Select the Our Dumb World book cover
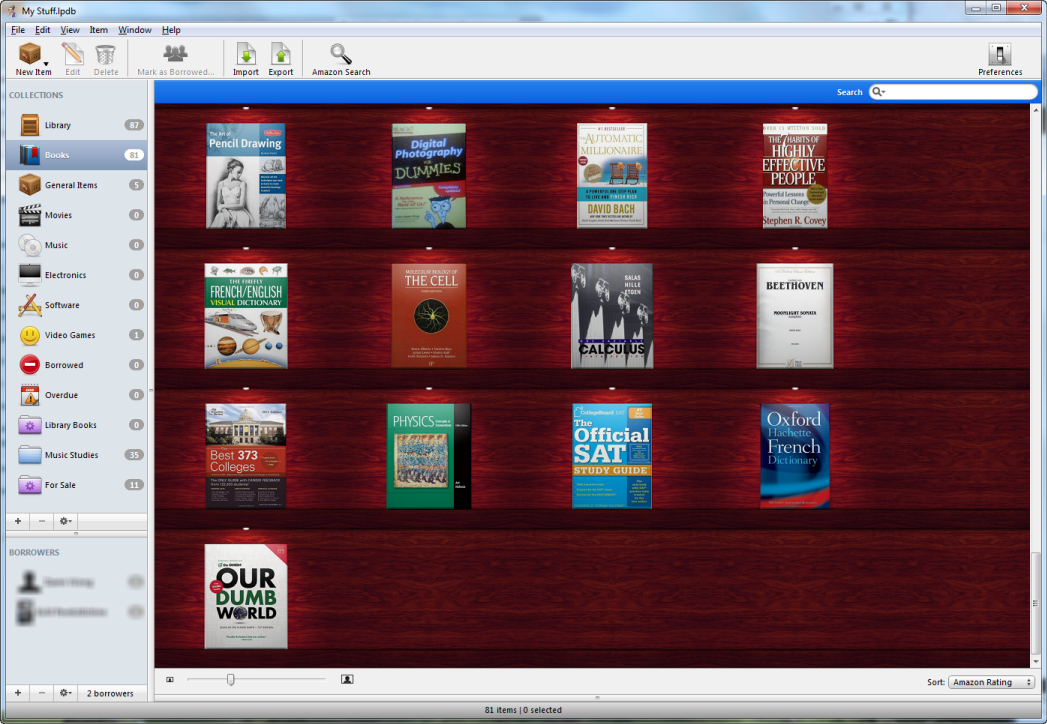This screenshot has width=1047, height=724. 246,596
